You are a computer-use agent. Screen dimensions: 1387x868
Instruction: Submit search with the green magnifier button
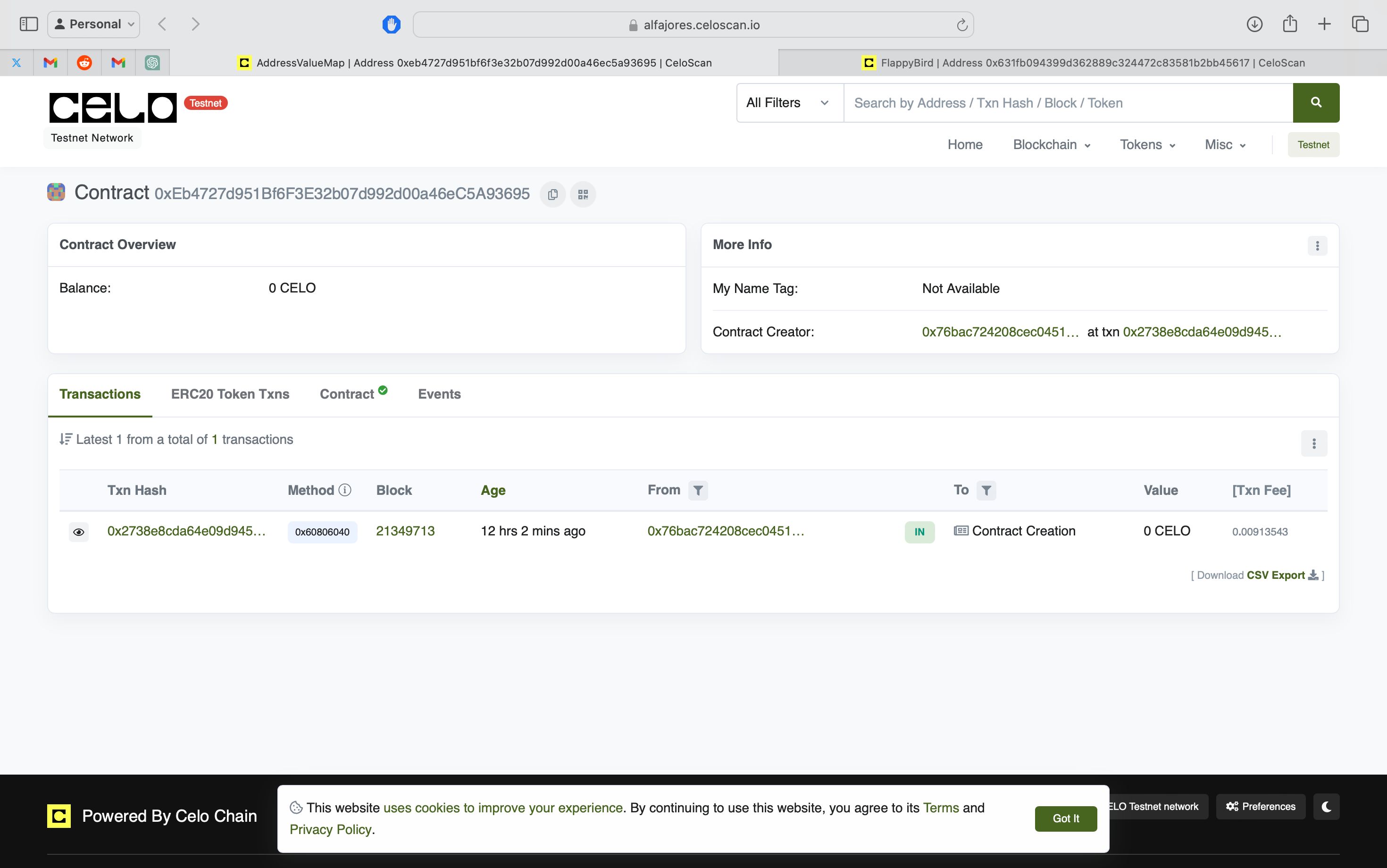click(1316, 103)
